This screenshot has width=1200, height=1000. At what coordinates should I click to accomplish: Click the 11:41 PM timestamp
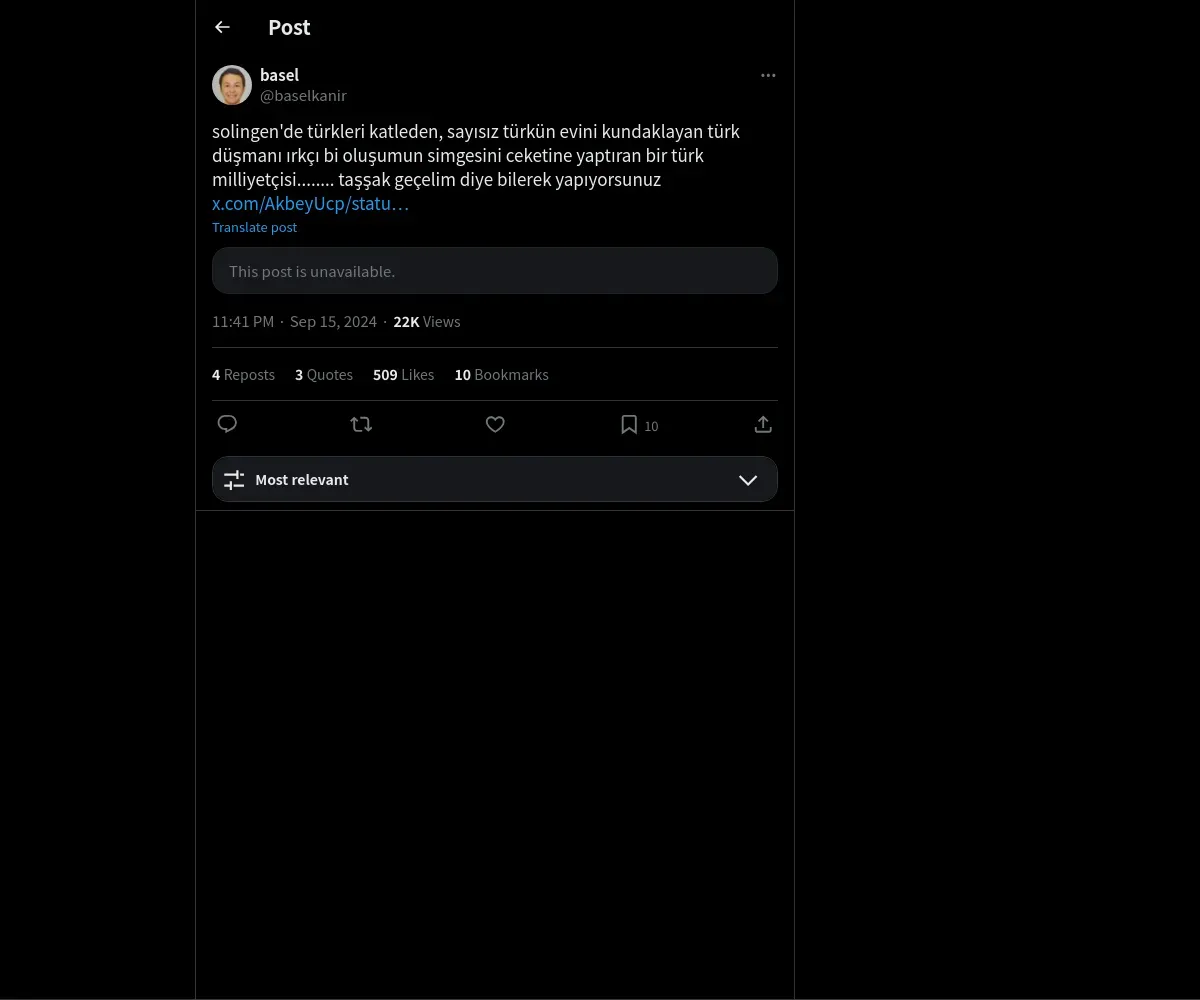point(243,322)
